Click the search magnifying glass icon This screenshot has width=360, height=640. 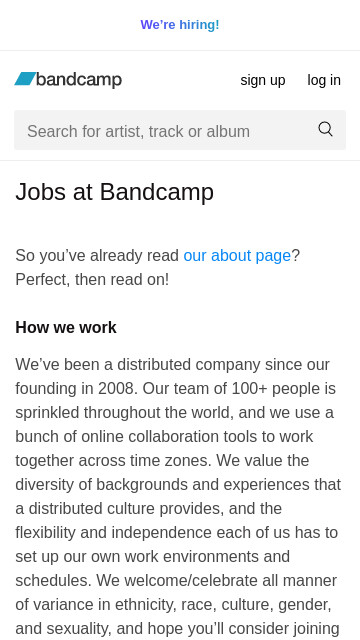pyautogui.click(x=325, y=129)
